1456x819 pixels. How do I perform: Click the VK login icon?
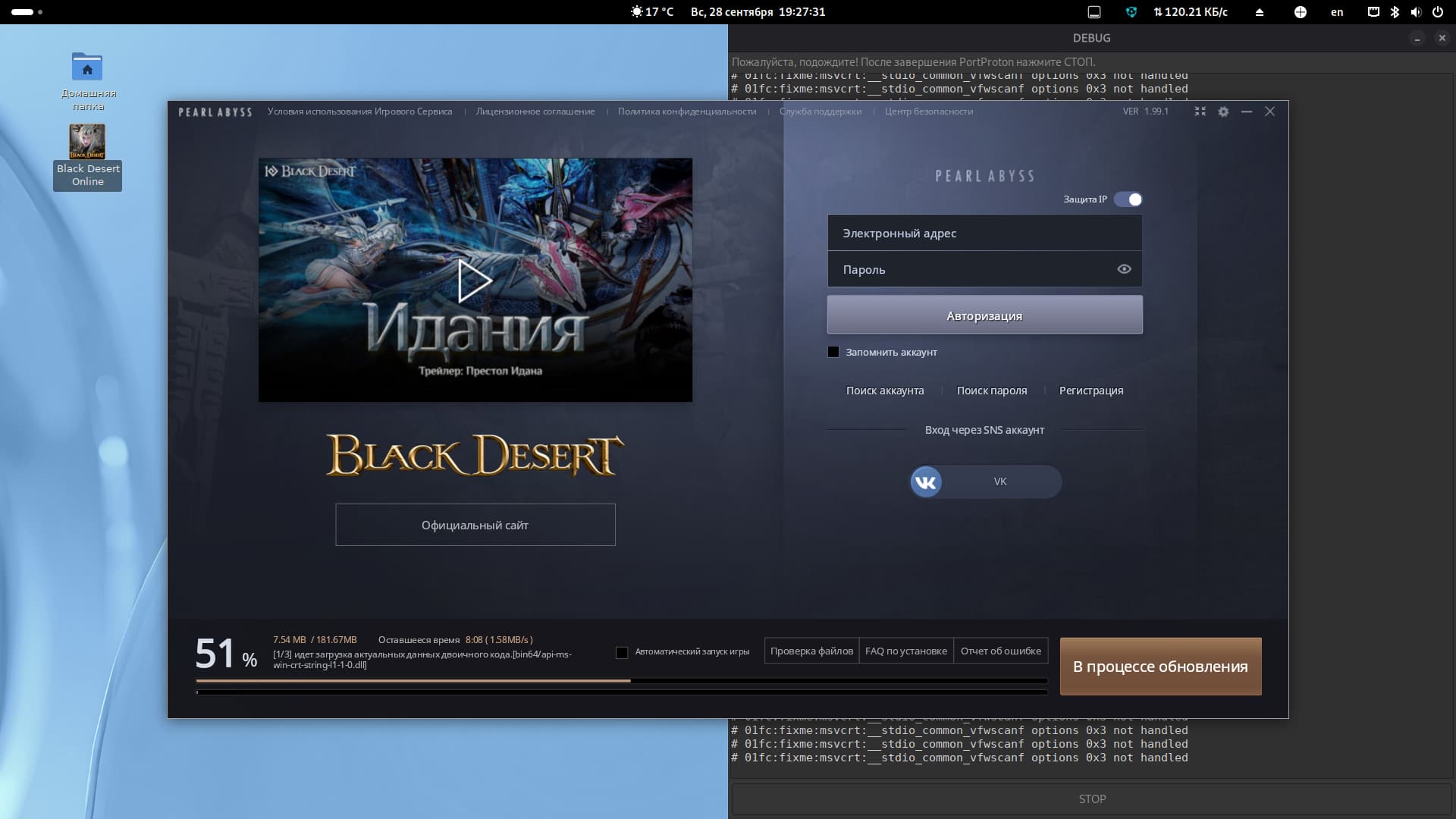[x=926, y=482]
